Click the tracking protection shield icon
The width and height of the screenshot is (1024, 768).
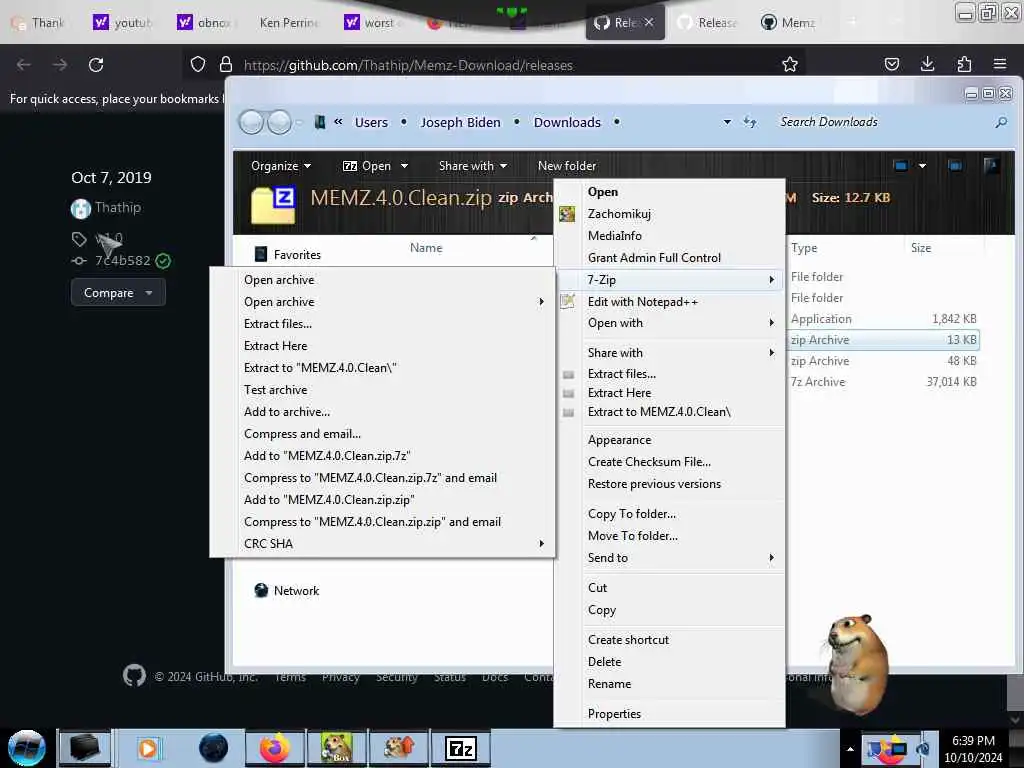pos(198,64)
